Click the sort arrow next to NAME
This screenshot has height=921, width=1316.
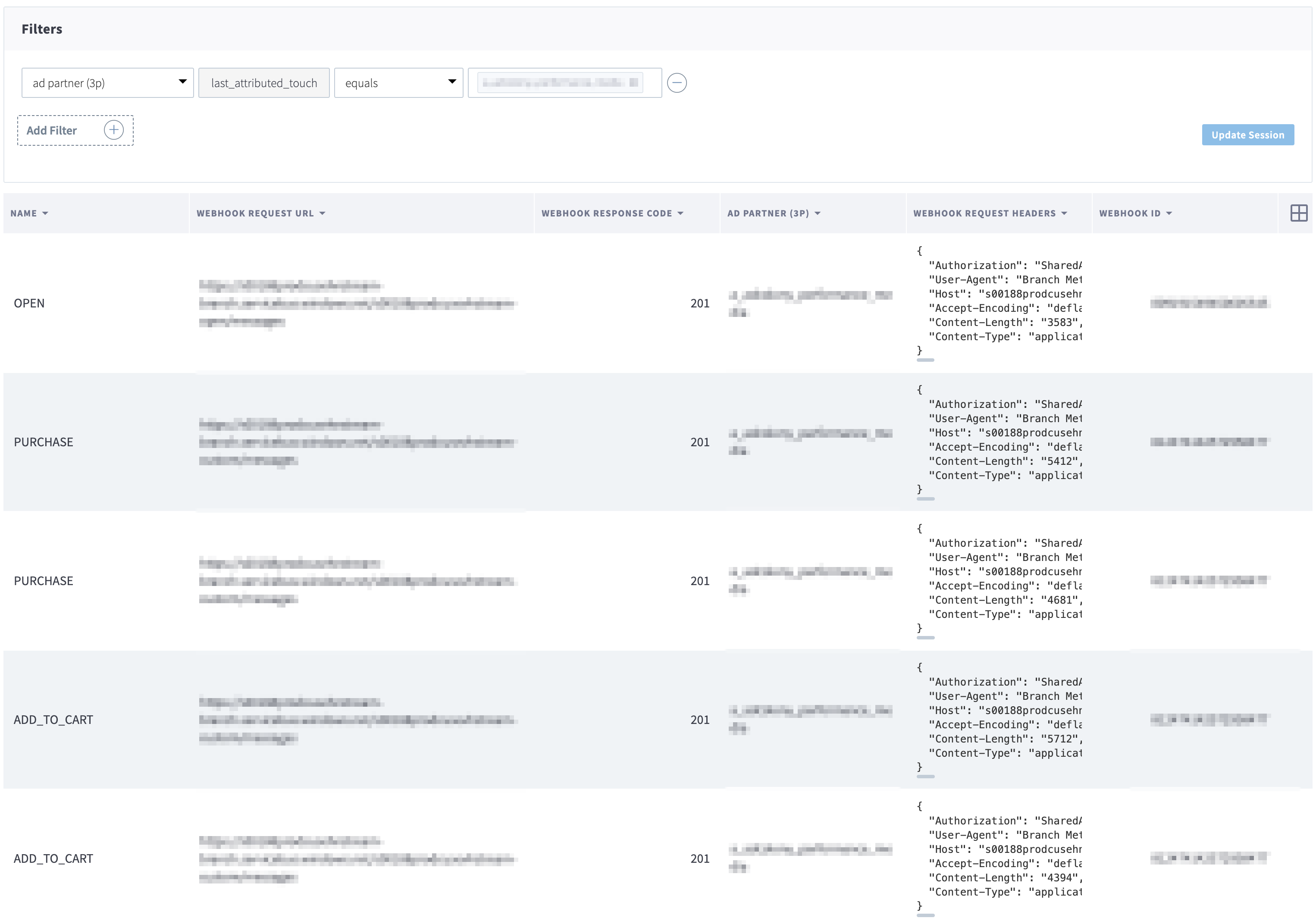click(45, 214)
